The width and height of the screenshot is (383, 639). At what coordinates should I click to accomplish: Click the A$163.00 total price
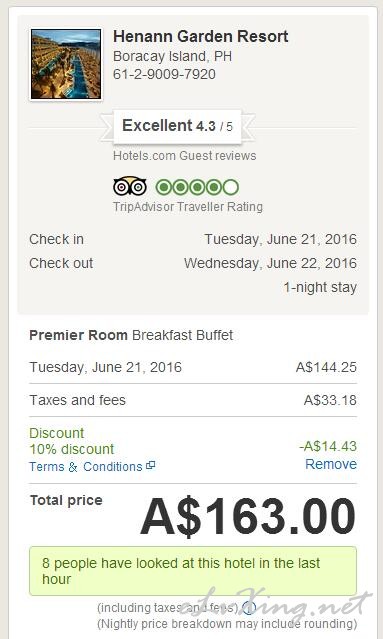pos(248,516)
